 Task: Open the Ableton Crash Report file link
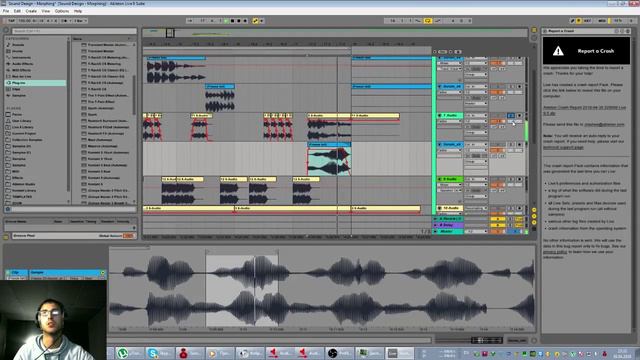click(584, 110)
